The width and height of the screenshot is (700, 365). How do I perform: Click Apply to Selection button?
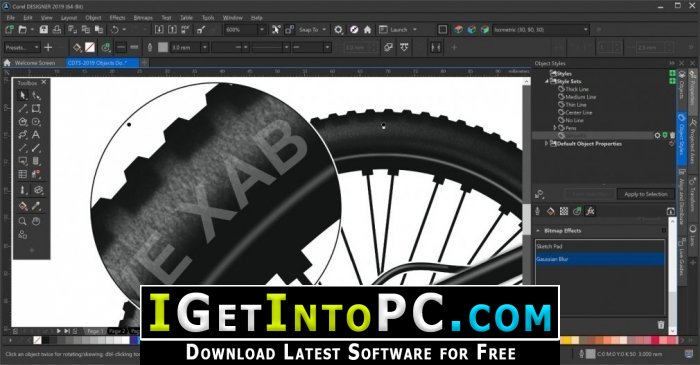click(646, 194)
